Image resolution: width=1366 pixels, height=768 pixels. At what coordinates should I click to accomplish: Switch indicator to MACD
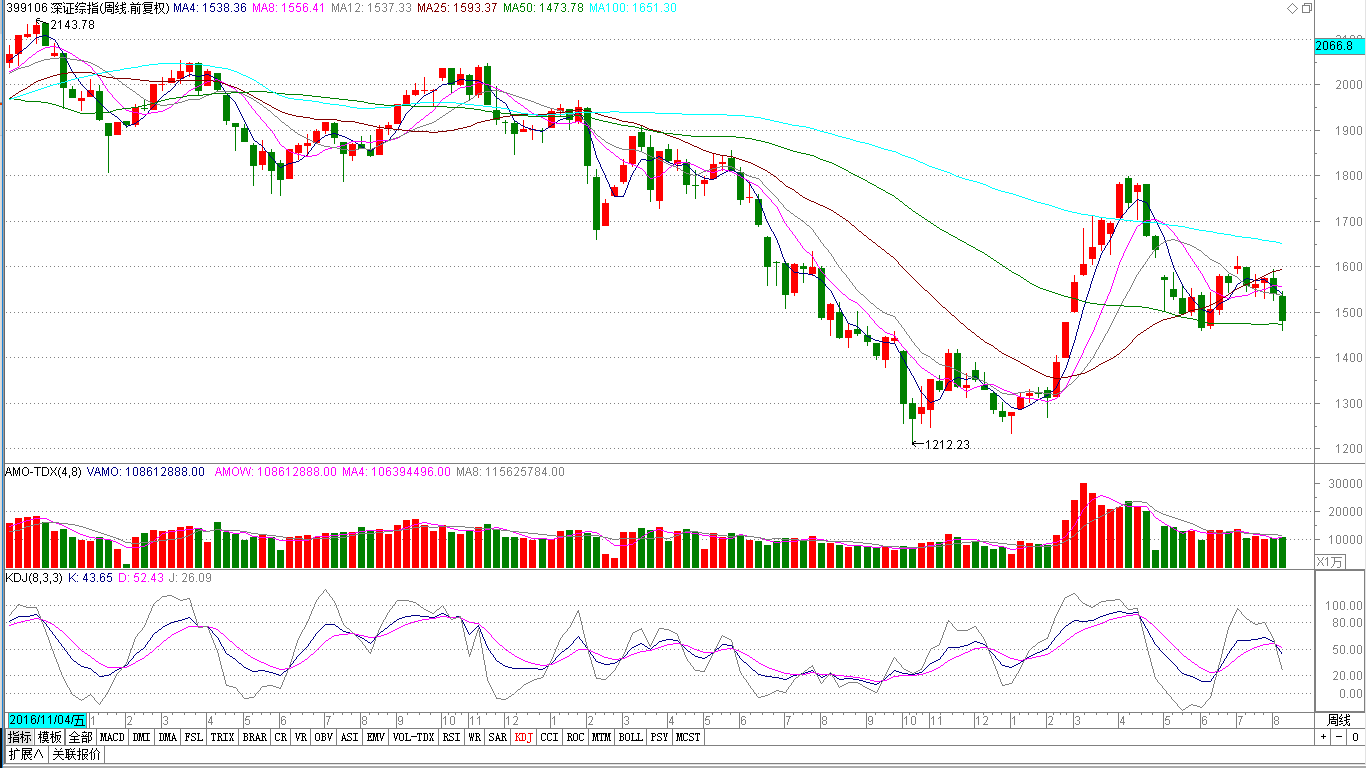coord(112,737)
